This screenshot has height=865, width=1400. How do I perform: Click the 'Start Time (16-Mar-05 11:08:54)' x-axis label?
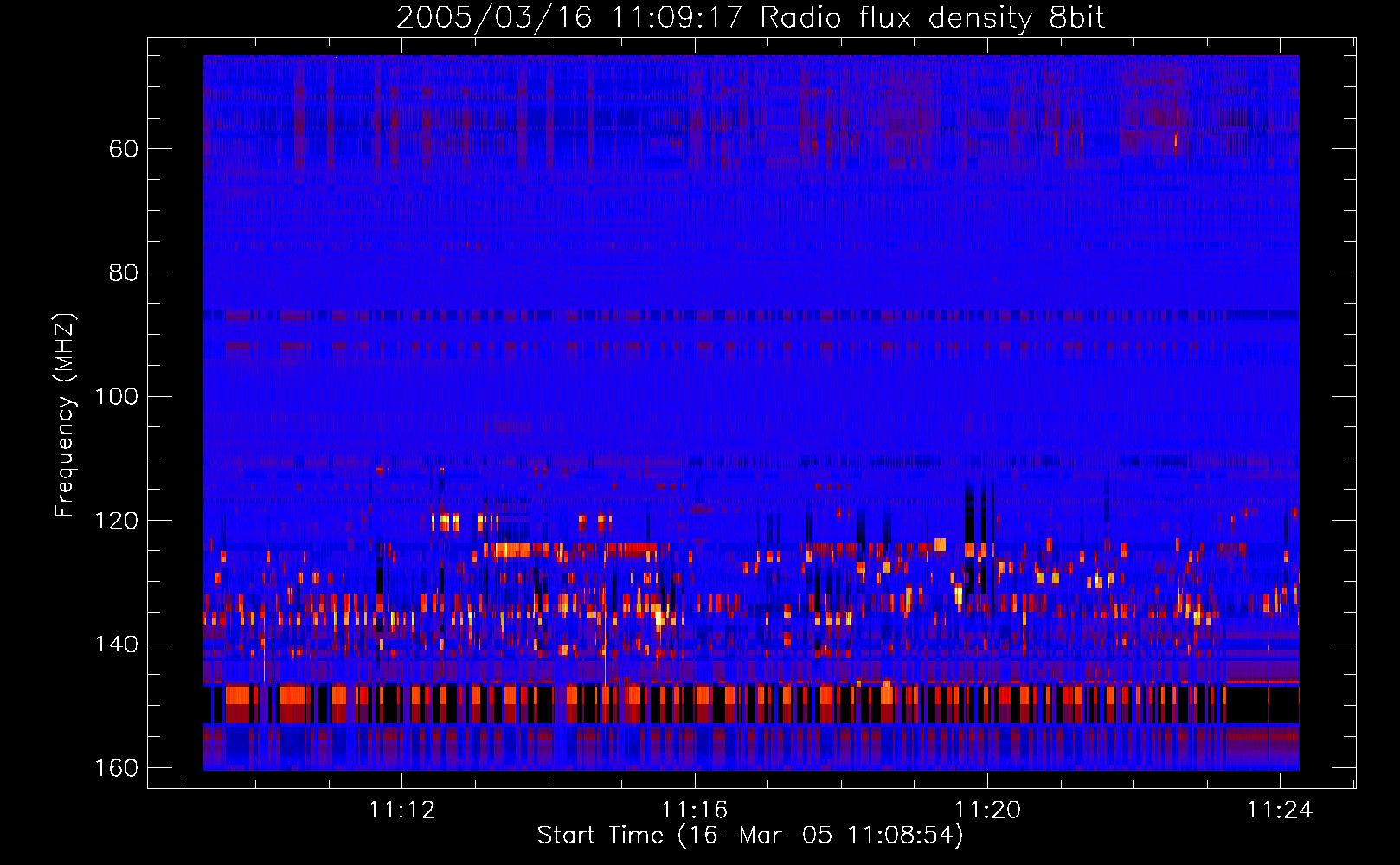click(x=750, y=836)
